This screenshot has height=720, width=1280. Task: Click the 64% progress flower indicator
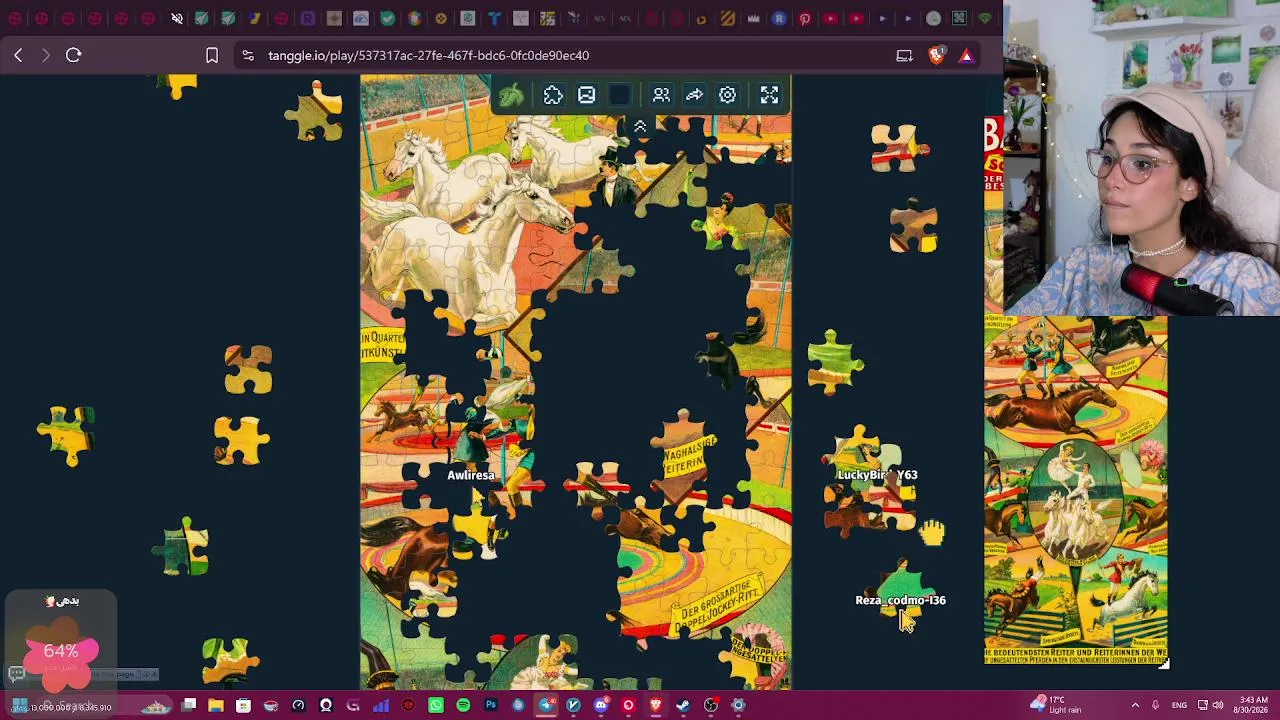pyautogui.click(x=61, y=654)
